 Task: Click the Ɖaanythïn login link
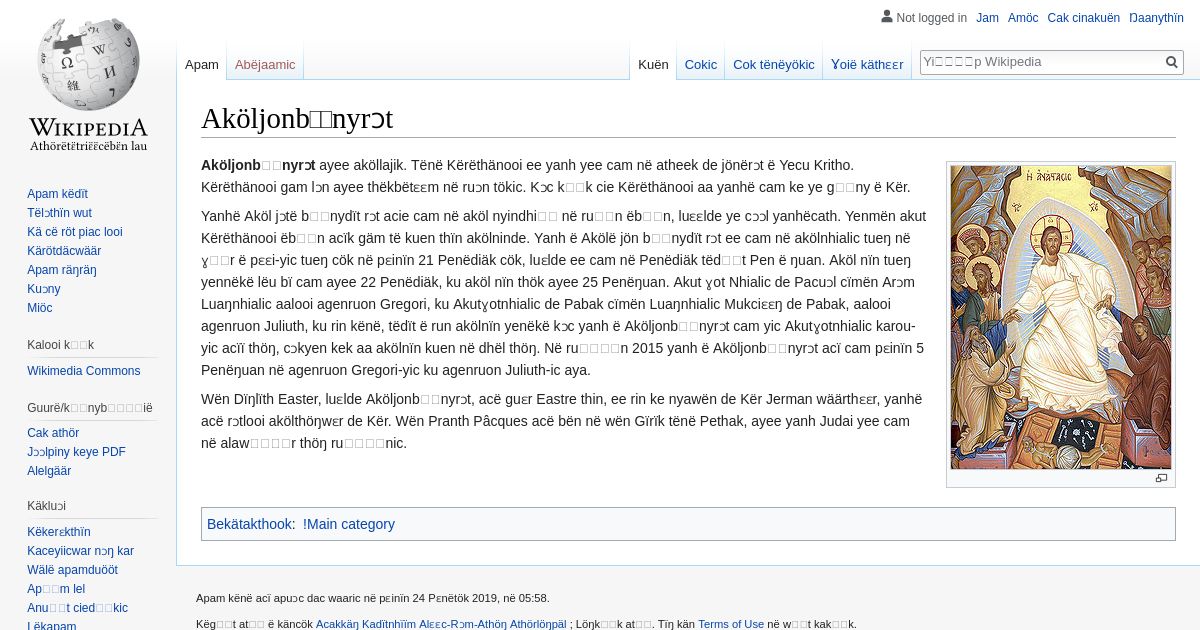pos(1156,18)
